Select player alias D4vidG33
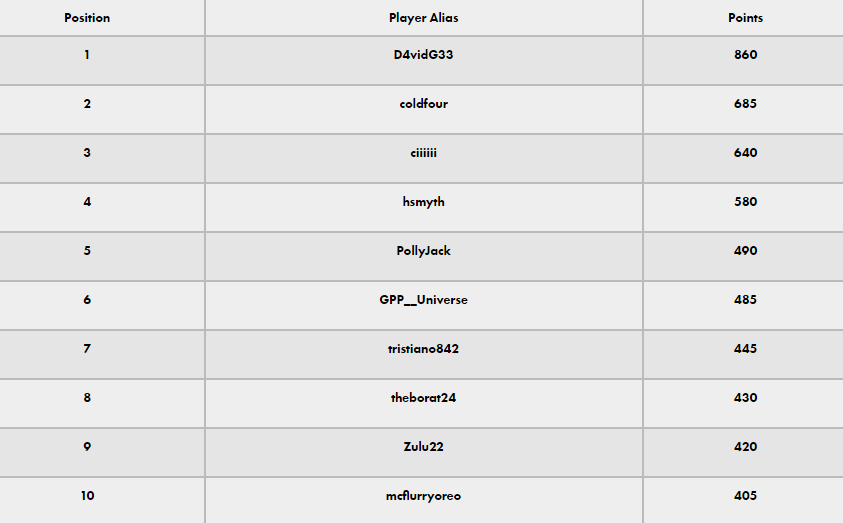 coord(424,55)
